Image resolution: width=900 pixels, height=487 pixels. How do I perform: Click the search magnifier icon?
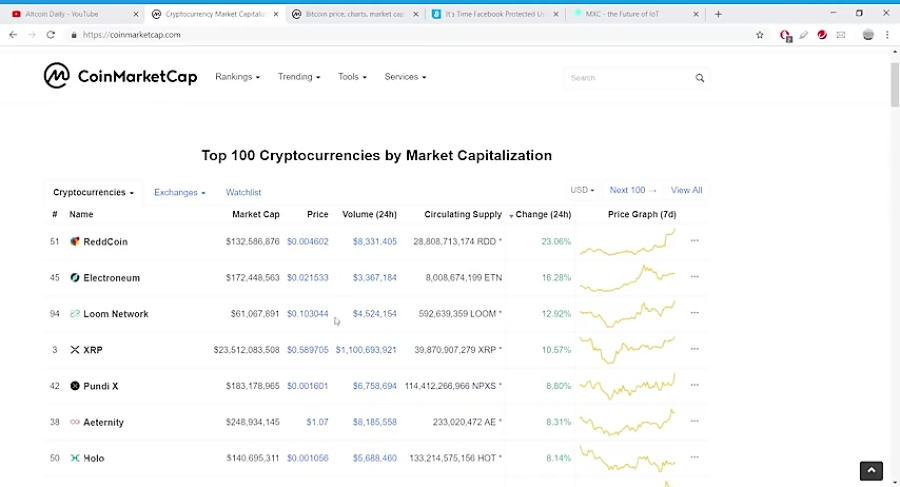click(700, 78)
